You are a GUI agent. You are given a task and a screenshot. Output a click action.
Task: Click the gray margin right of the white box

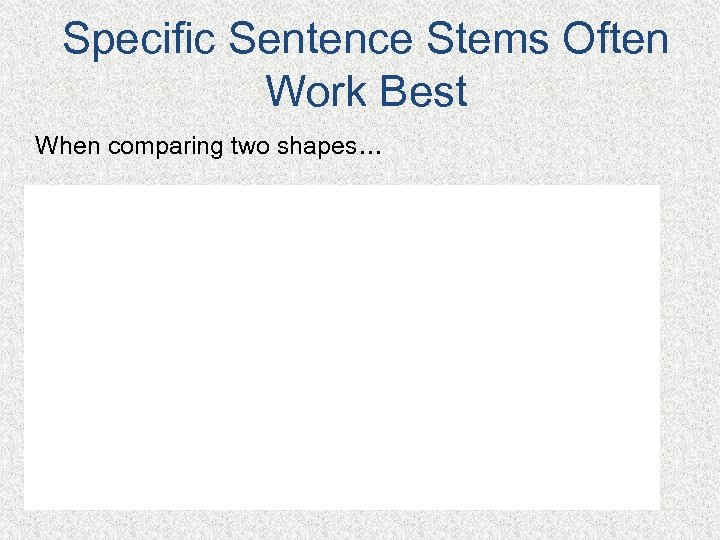coord(690,347)
